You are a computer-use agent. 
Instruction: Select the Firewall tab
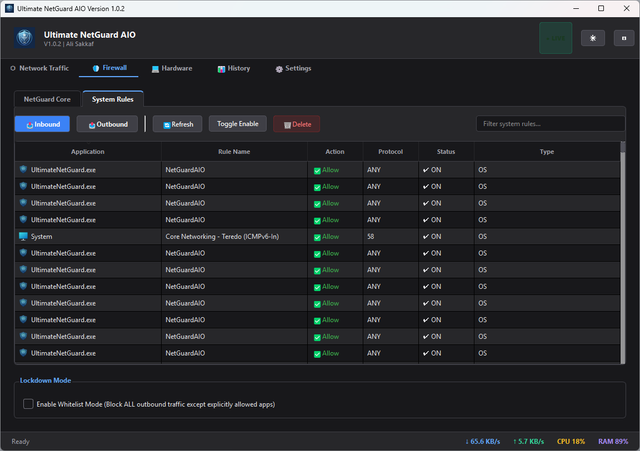tap(109, 68)
